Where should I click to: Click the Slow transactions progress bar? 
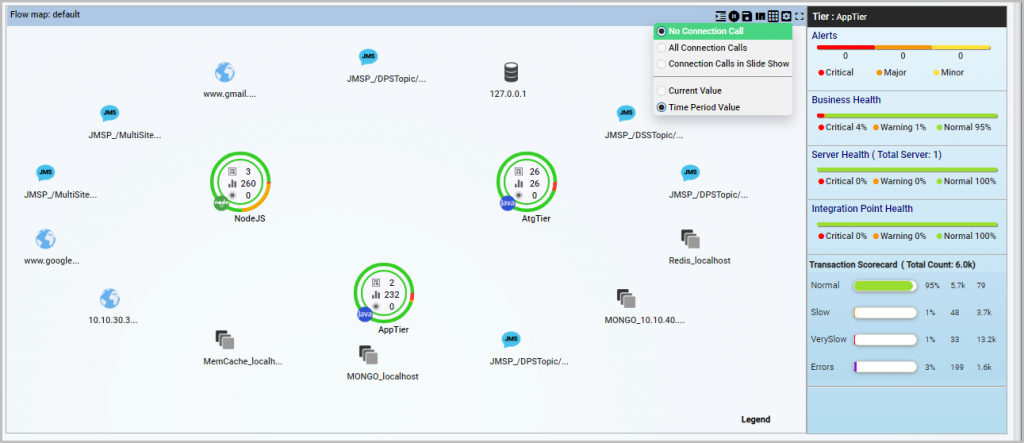pyautogui.click(x=885, y=313)
